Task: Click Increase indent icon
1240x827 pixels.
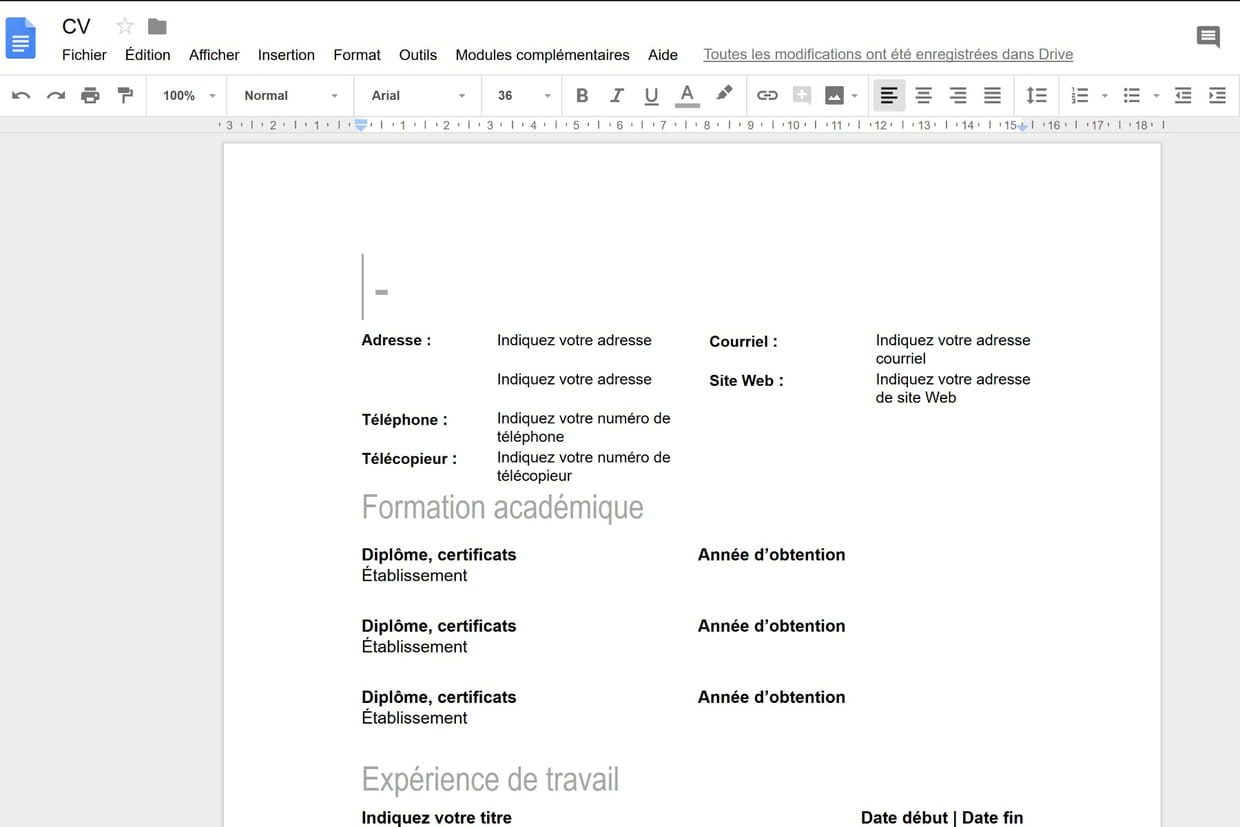Action: pyautogui.click(x=1217, y=96)
